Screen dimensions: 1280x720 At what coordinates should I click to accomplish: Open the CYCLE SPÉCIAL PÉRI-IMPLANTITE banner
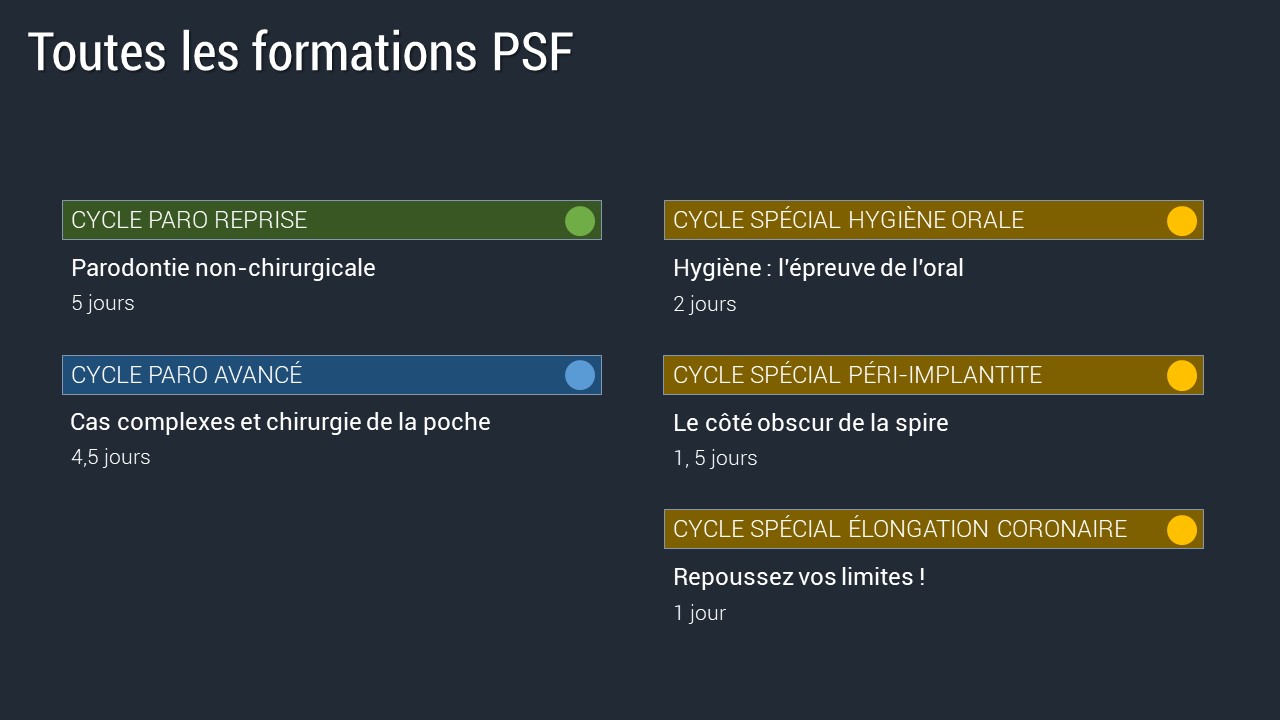click(x=934, y=375)
